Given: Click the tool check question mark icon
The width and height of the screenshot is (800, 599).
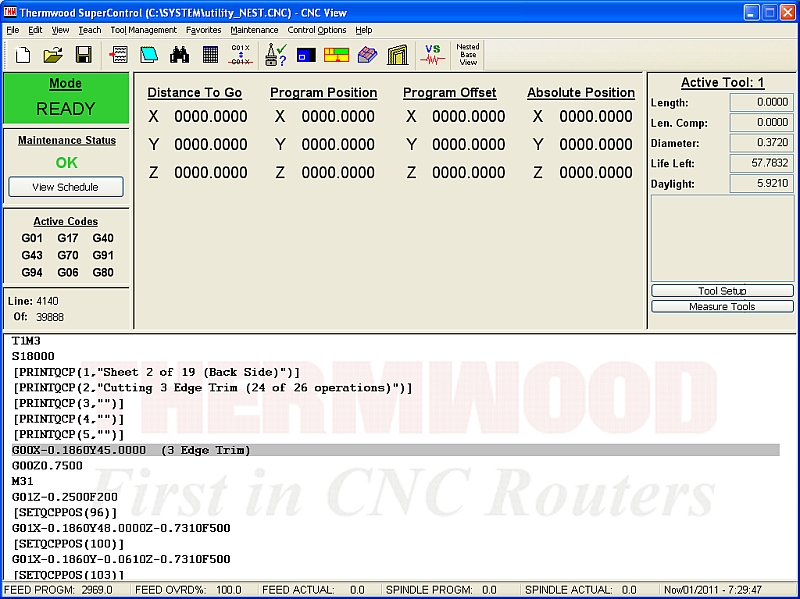Looking at the screenshot, I should point(276,55).
